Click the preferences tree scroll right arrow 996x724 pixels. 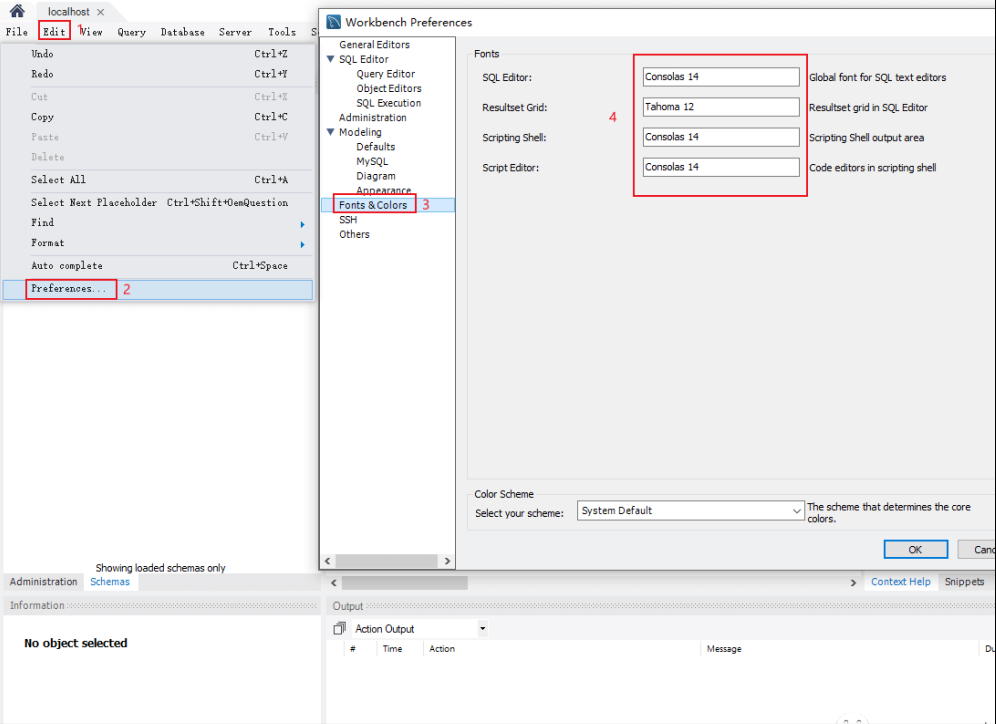[447, 561]
